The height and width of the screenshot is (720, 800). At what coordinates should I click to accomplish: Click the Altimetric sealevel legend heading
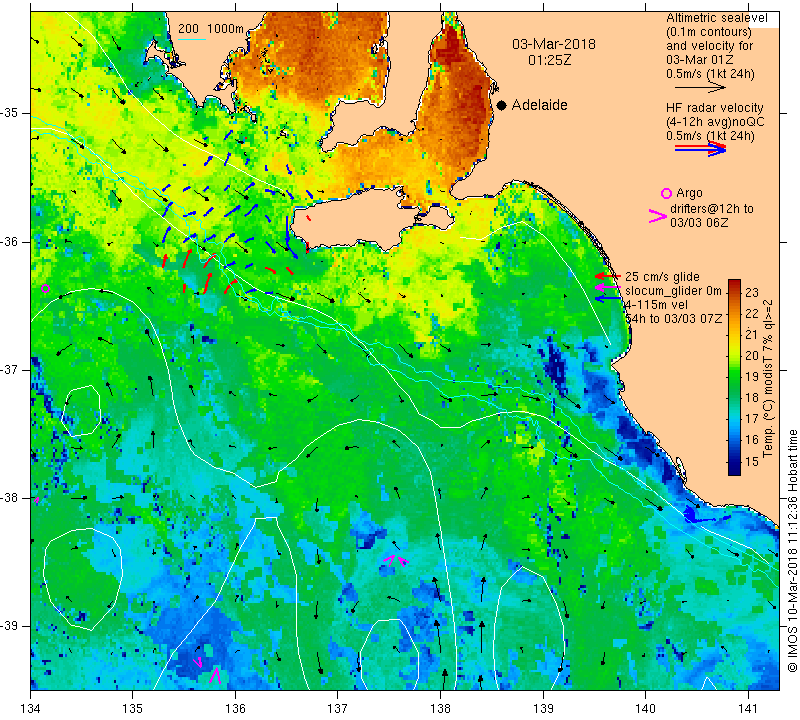717,18
